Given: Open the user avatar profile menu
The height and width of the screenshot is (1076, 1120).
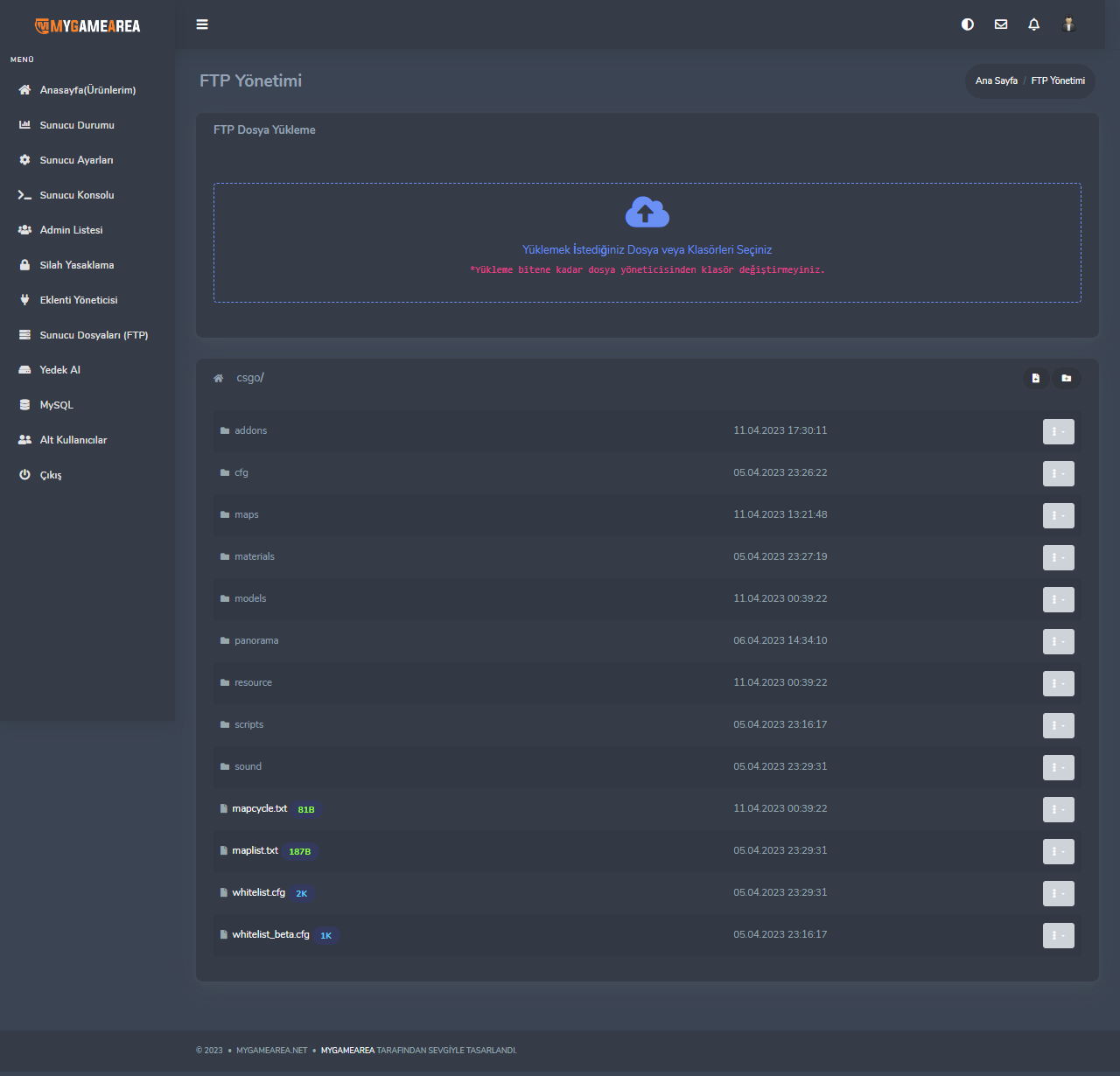Looking at the screenshot, I should point(1068,24).
